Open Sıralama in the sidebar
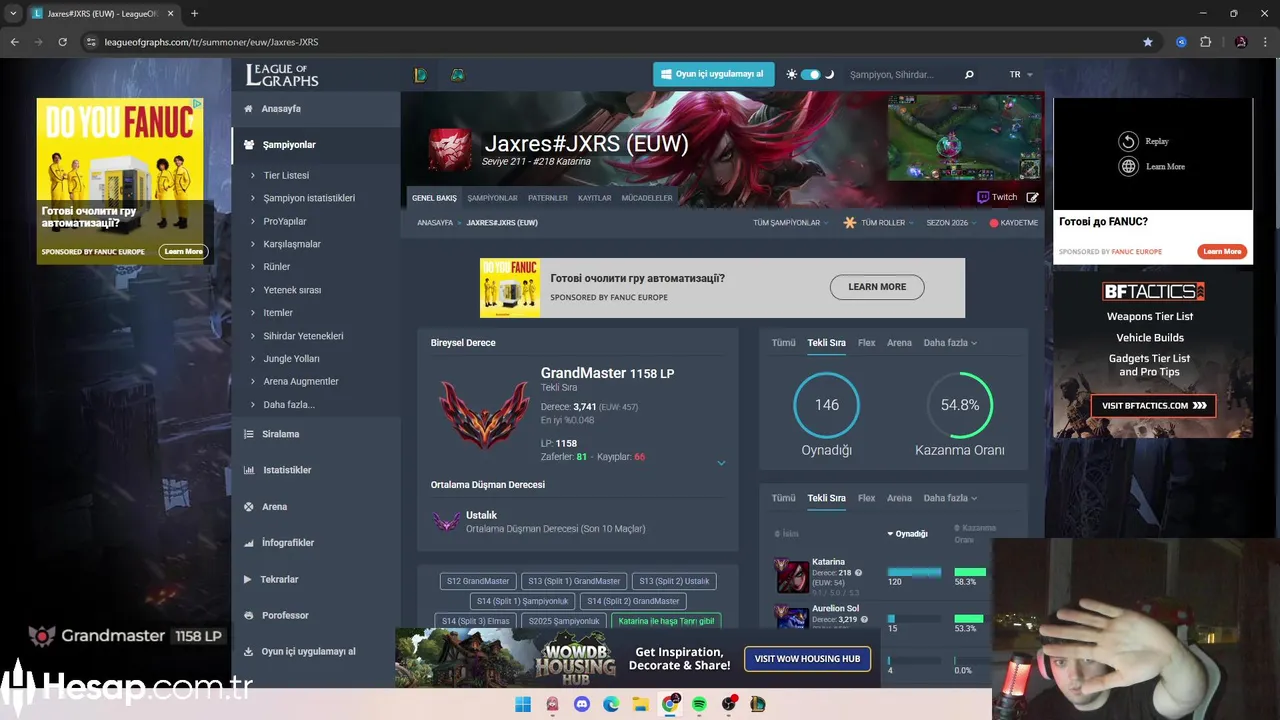Viewport: 1280px width, 720px height. (281, 434)
